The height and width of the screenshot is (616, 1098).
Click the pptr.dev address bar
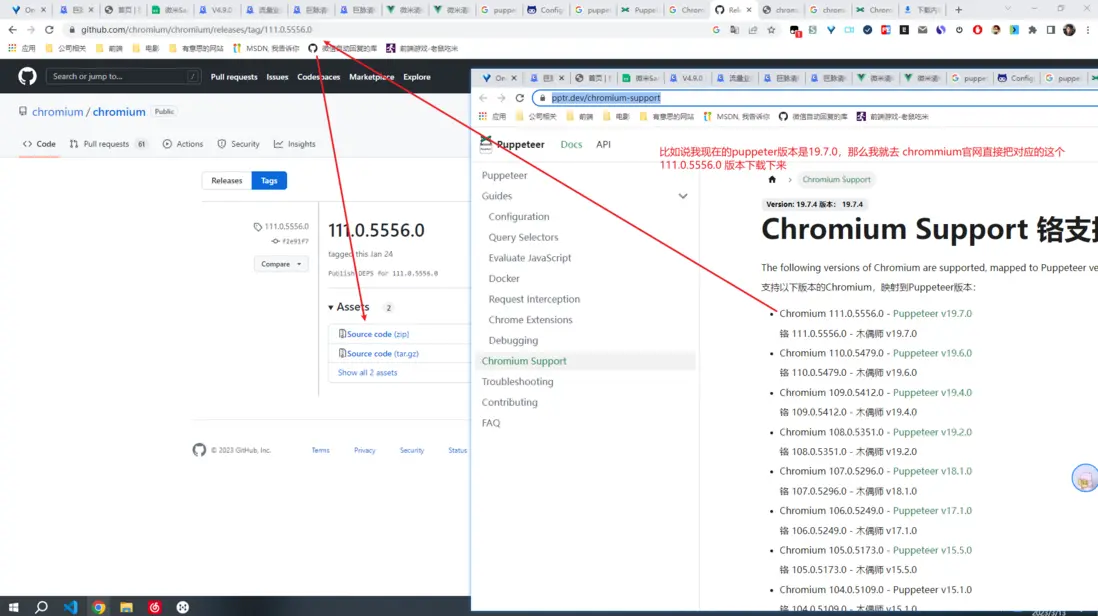coord(816,98)
